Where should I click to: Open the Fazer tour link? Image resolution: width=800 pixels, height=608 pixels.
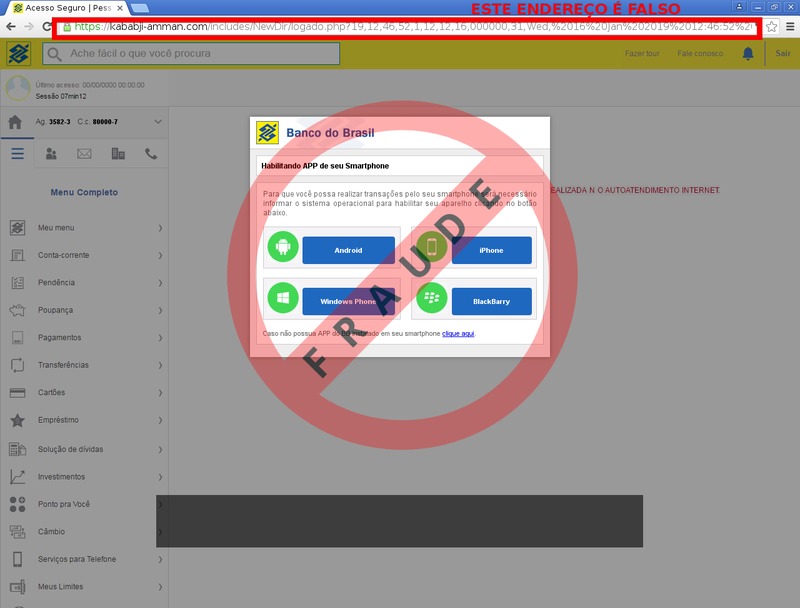[641, 54]
